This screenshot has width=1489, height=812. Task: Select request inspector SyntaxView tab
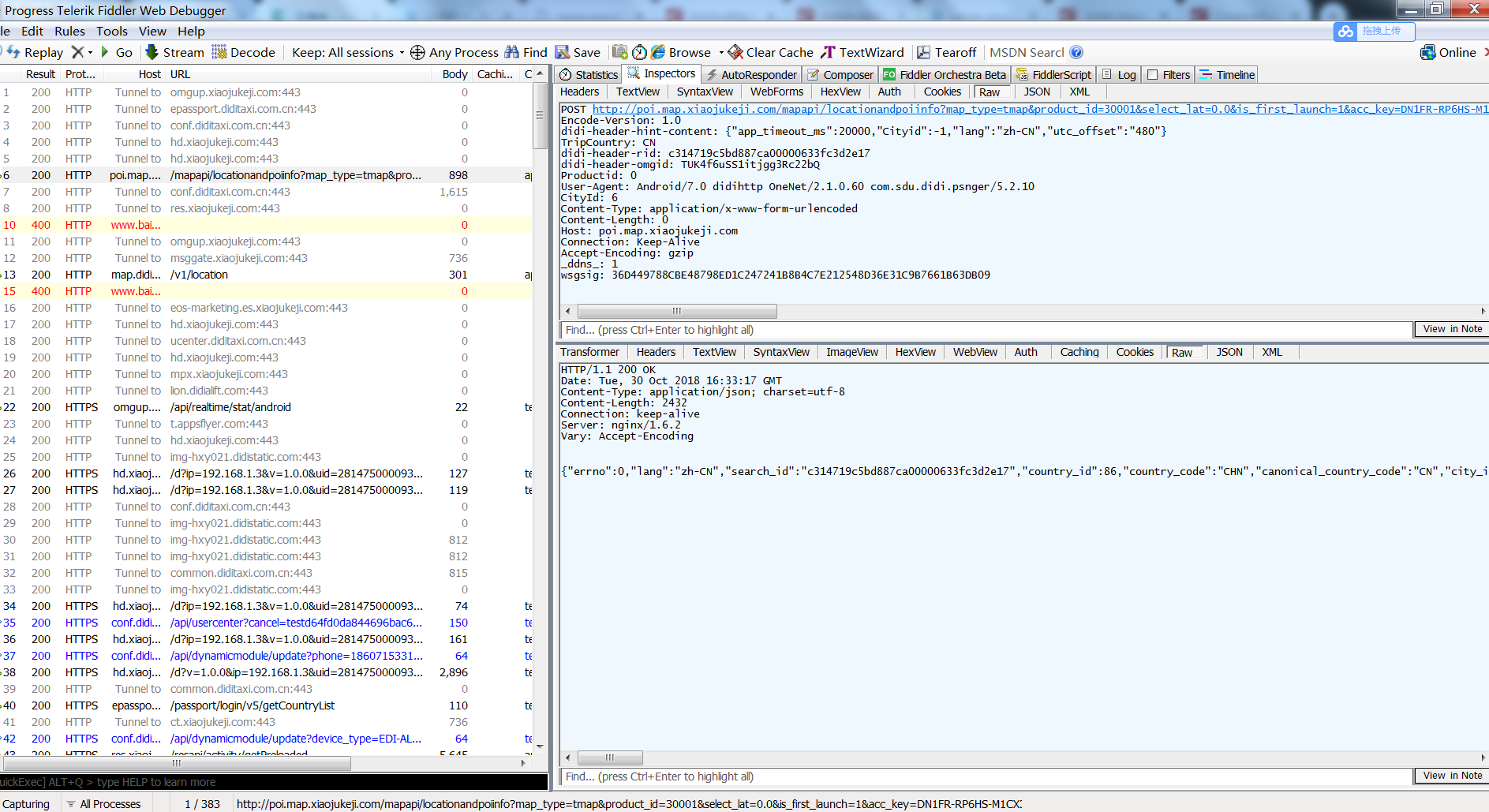[705, 92]
